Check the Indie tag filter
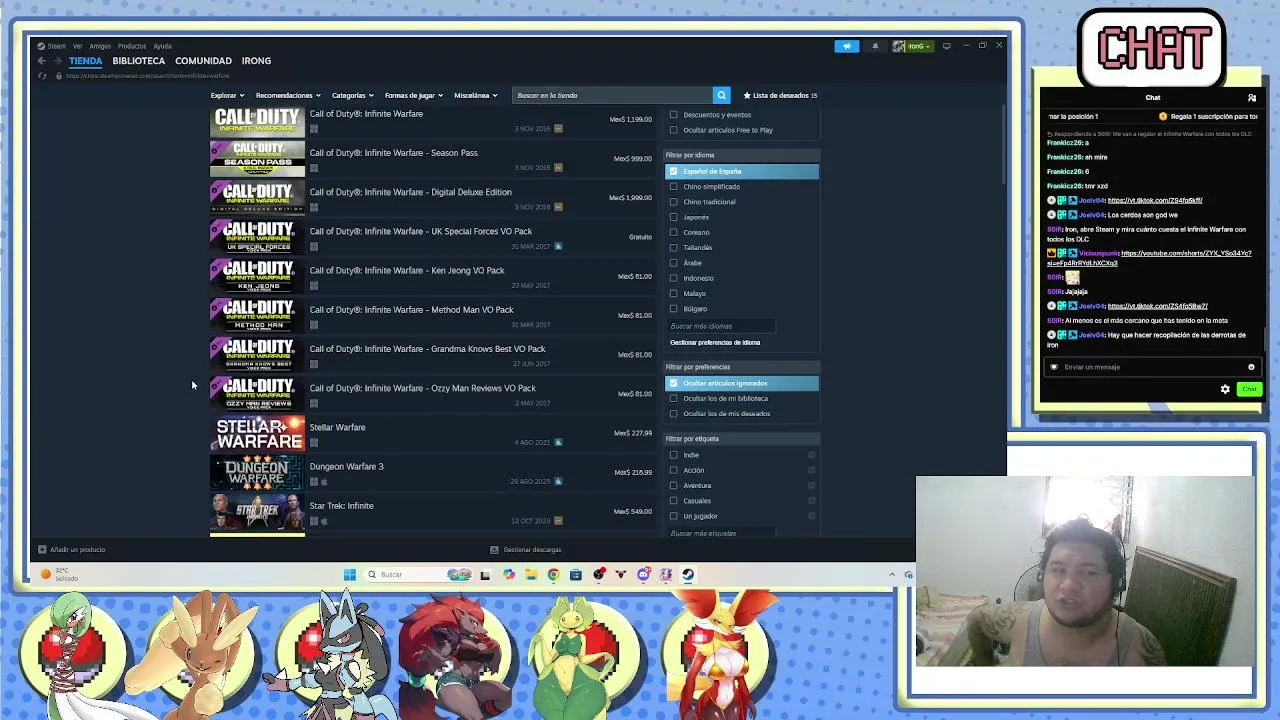 click(673, 455)
